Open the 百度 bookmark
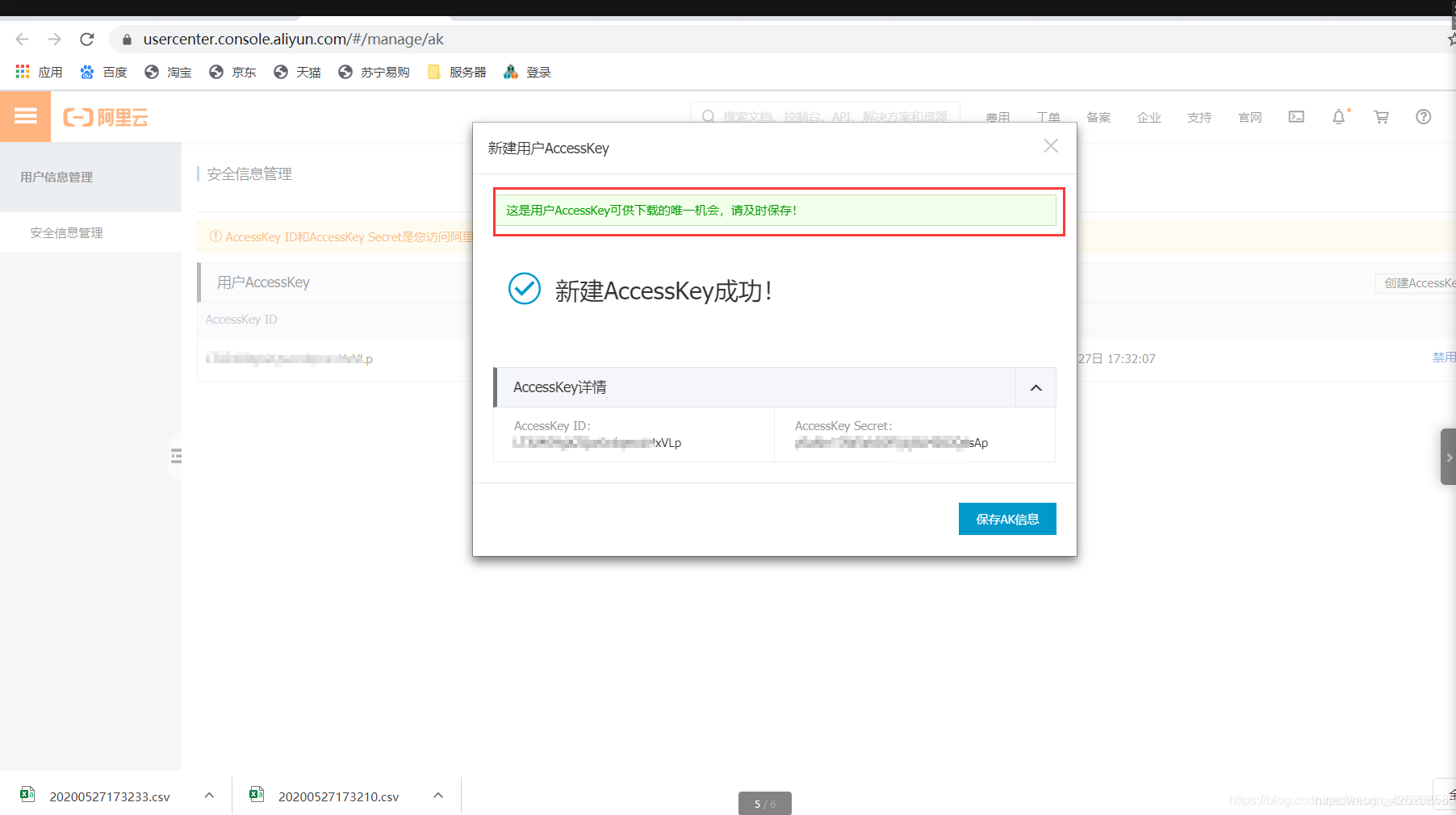The image size is (1456, 815). pos(103,72)
